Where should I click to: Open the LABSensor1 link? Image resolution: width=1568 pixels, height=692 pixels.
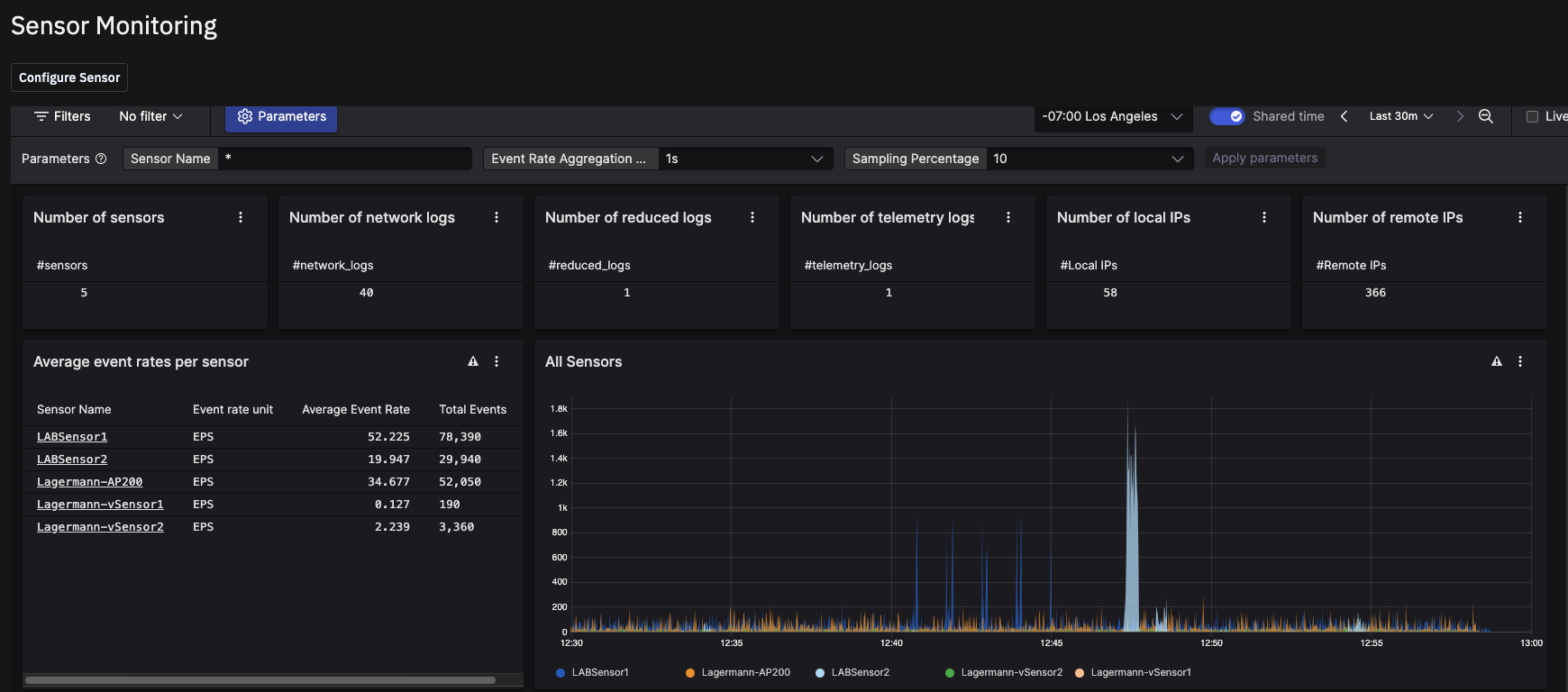[x=72, y=437]
